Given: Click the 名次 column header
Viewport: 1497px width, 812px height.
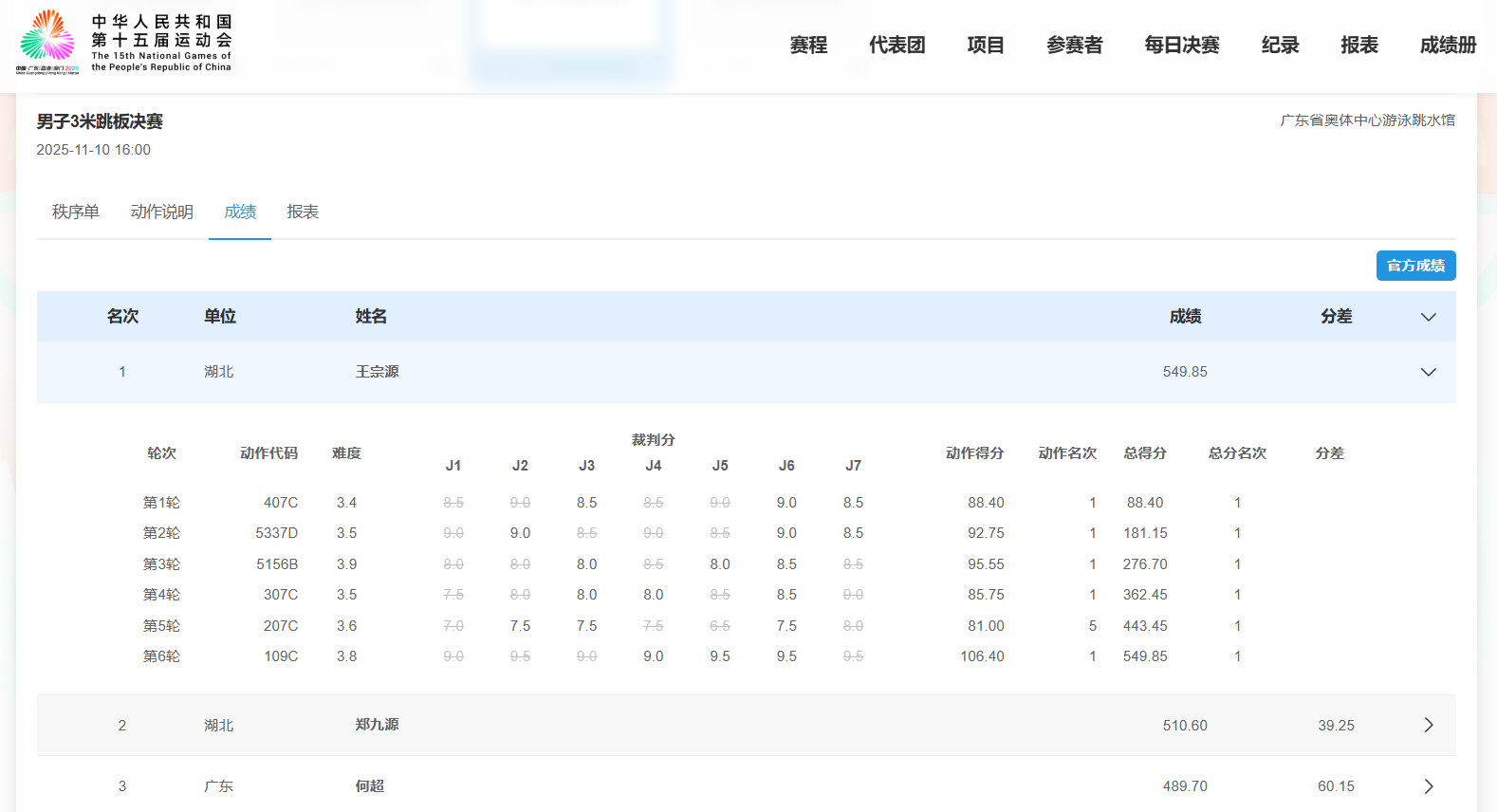Looking at the screenshot, I should pos(122,316).
